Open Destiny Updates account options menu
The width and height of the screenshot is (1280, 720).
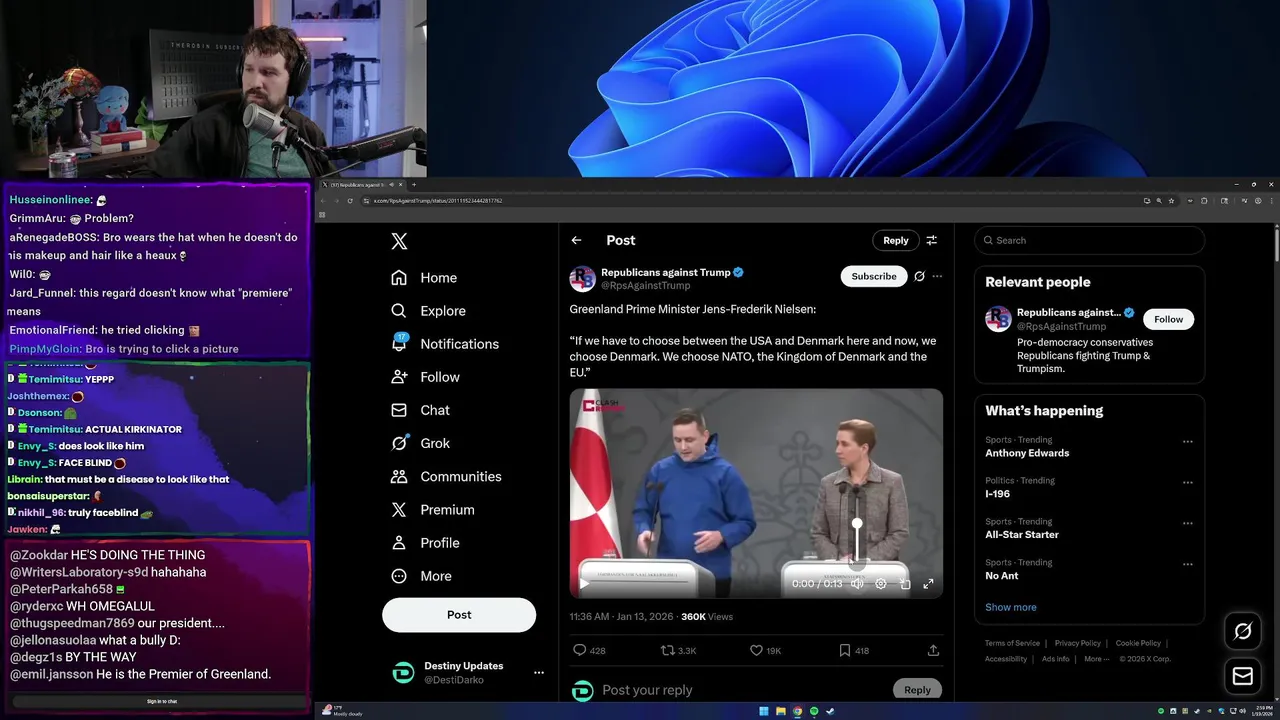click(538, 673)
